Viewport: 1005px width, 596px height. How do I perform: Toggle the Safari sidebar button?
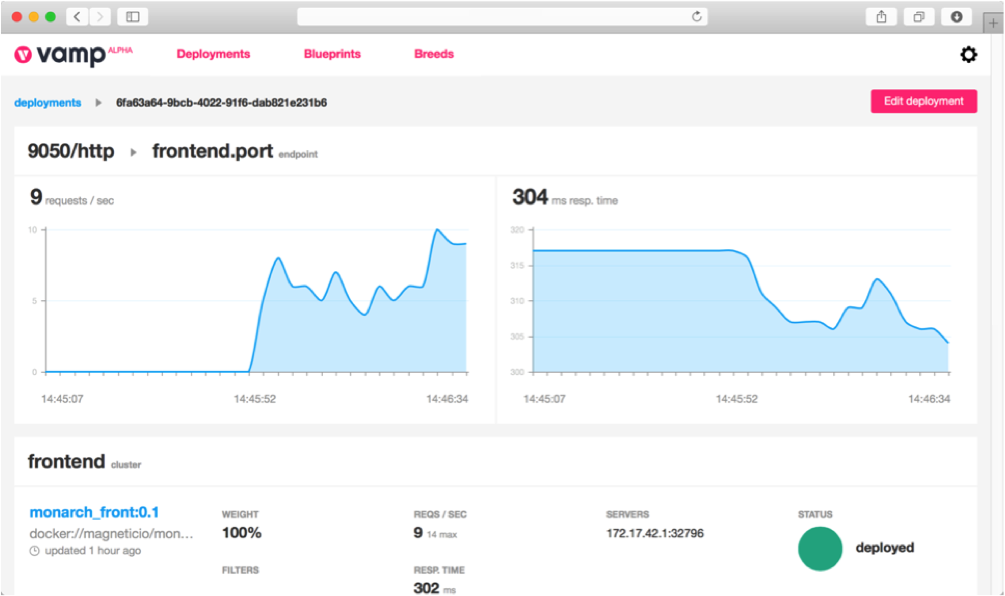tap(131, 17)
